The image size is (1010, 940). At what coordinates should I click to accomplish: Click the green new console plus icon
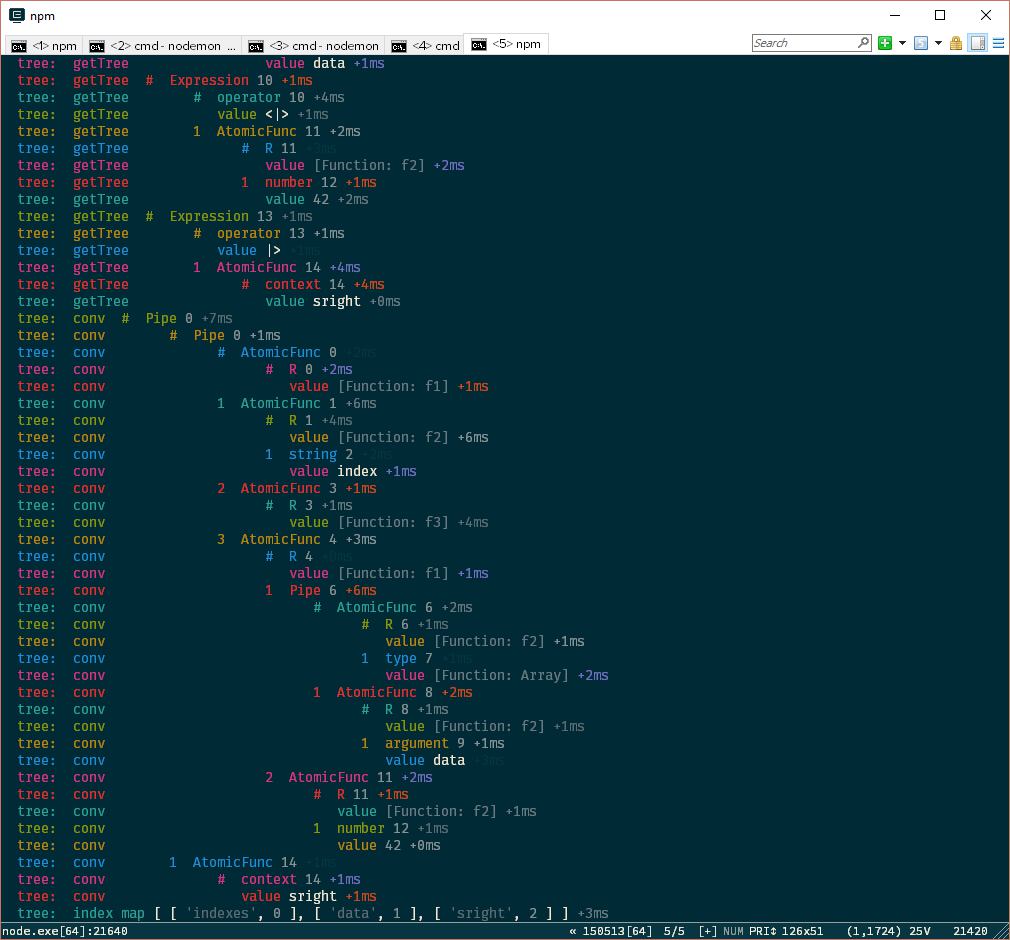[x=885, y=43]
